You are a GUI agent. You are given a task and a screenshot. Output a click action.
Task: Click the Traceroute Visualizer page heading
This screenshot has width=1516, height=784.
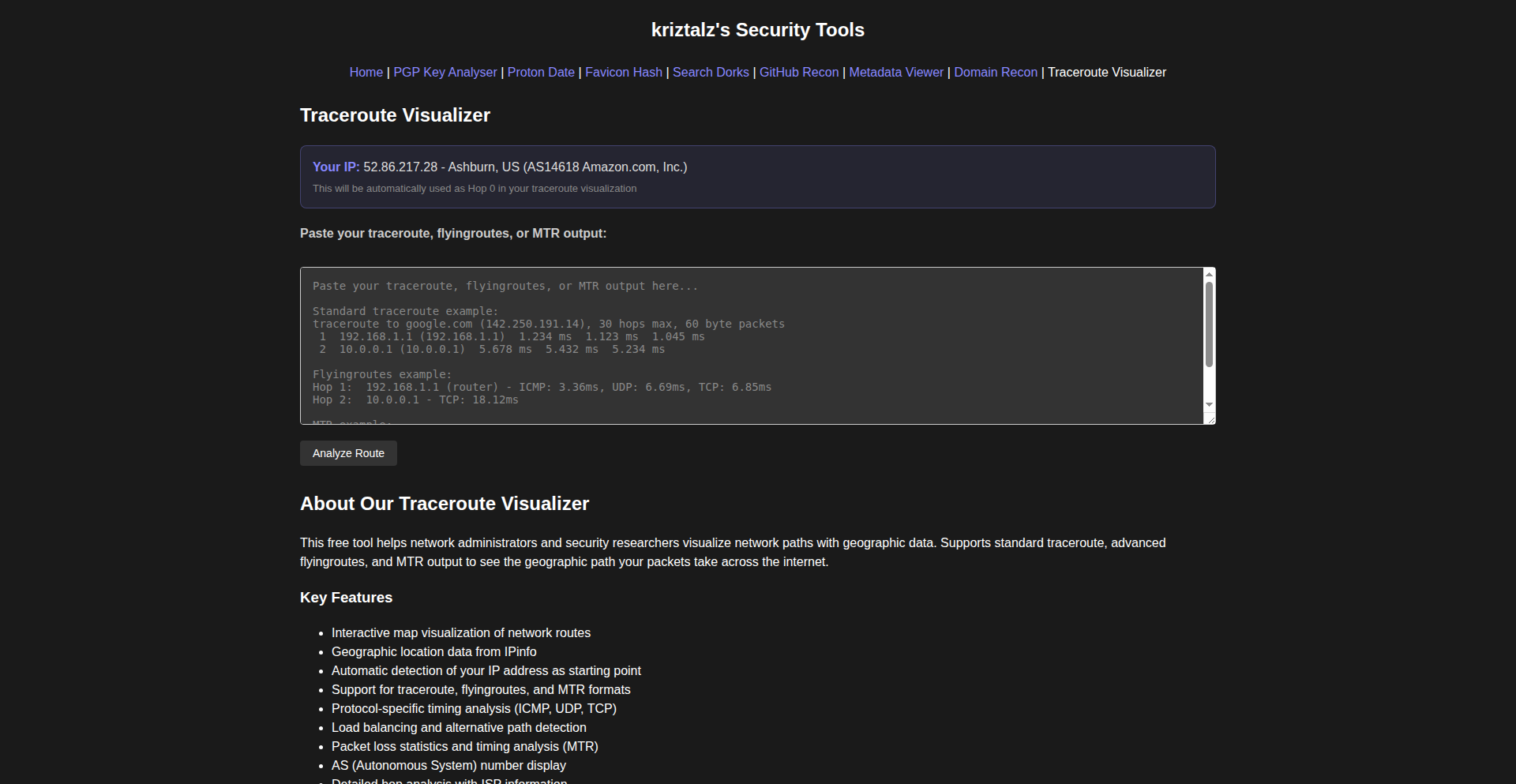[395, 115]
